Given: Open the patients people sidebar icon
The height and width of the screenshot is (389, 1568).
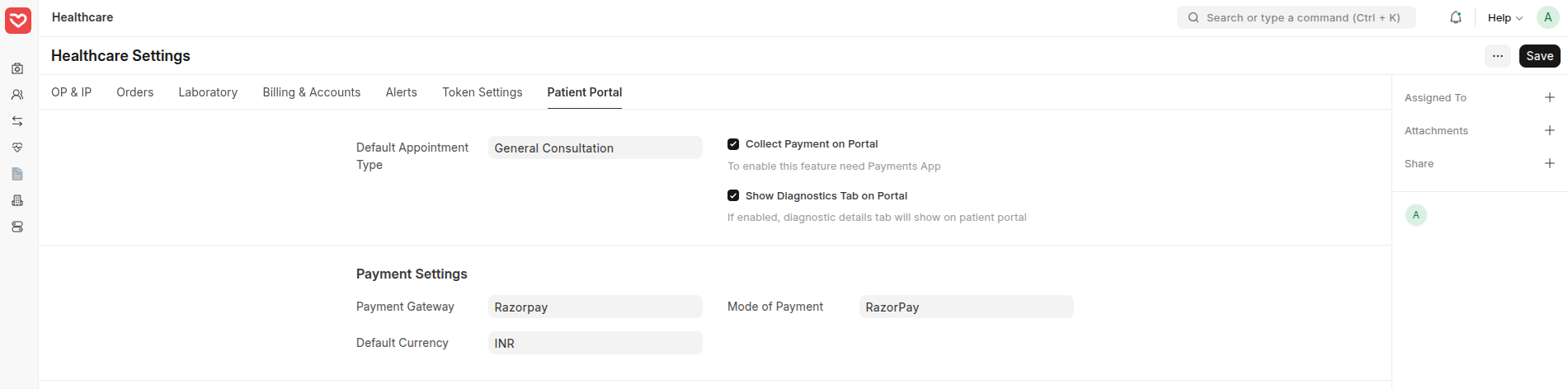Looking at the screenshot, I should (x=17, y=95).
